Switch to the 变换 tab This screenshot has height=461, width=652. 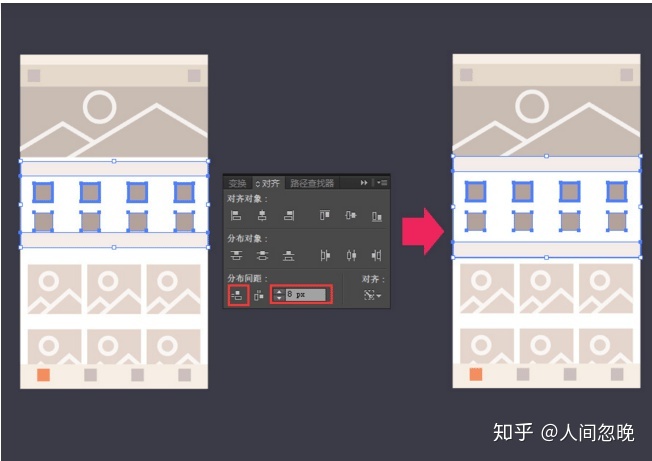[237, 183]
